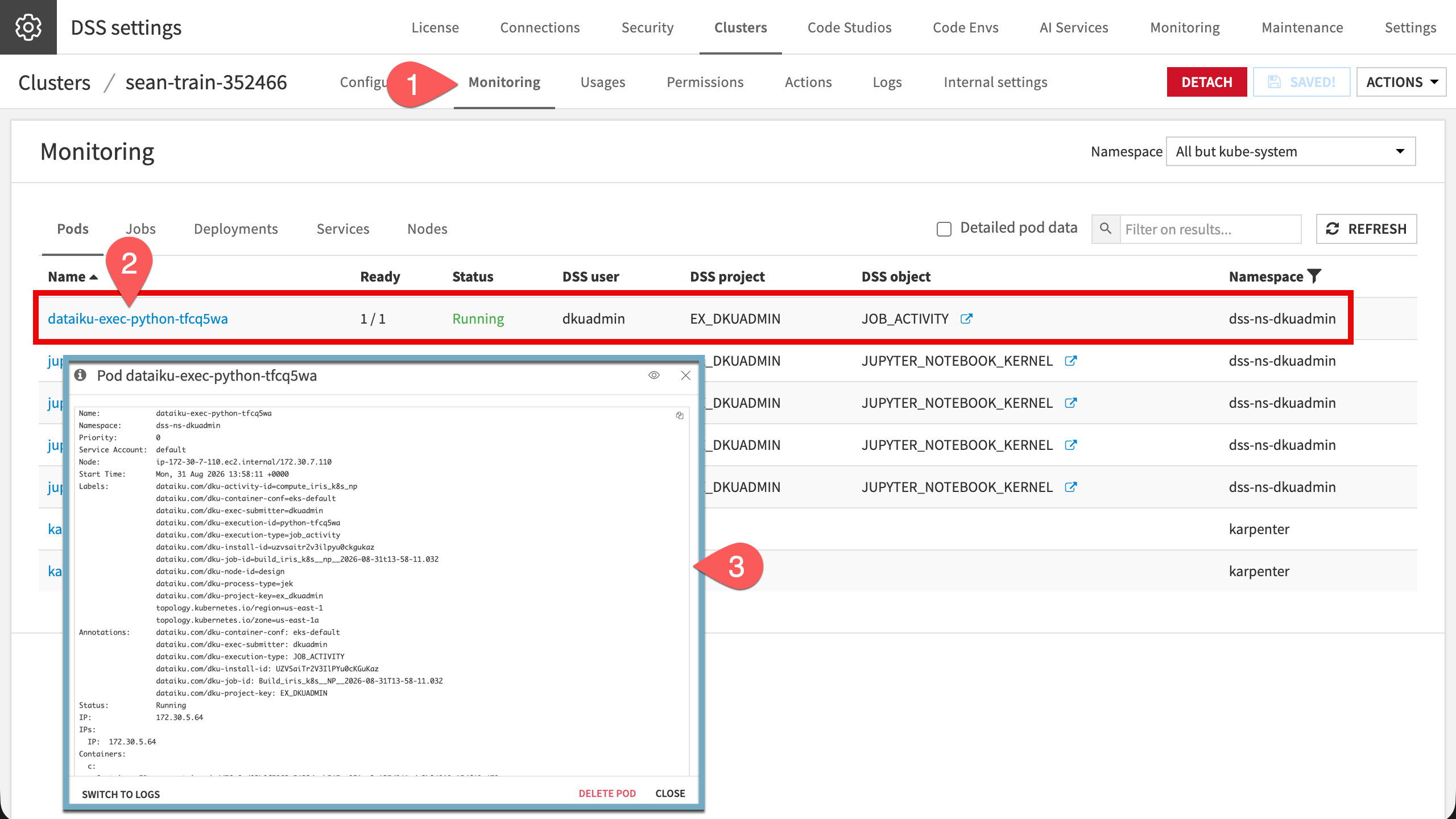
Task: Switch to the Nodes tab
Action: tap(427, 229)
